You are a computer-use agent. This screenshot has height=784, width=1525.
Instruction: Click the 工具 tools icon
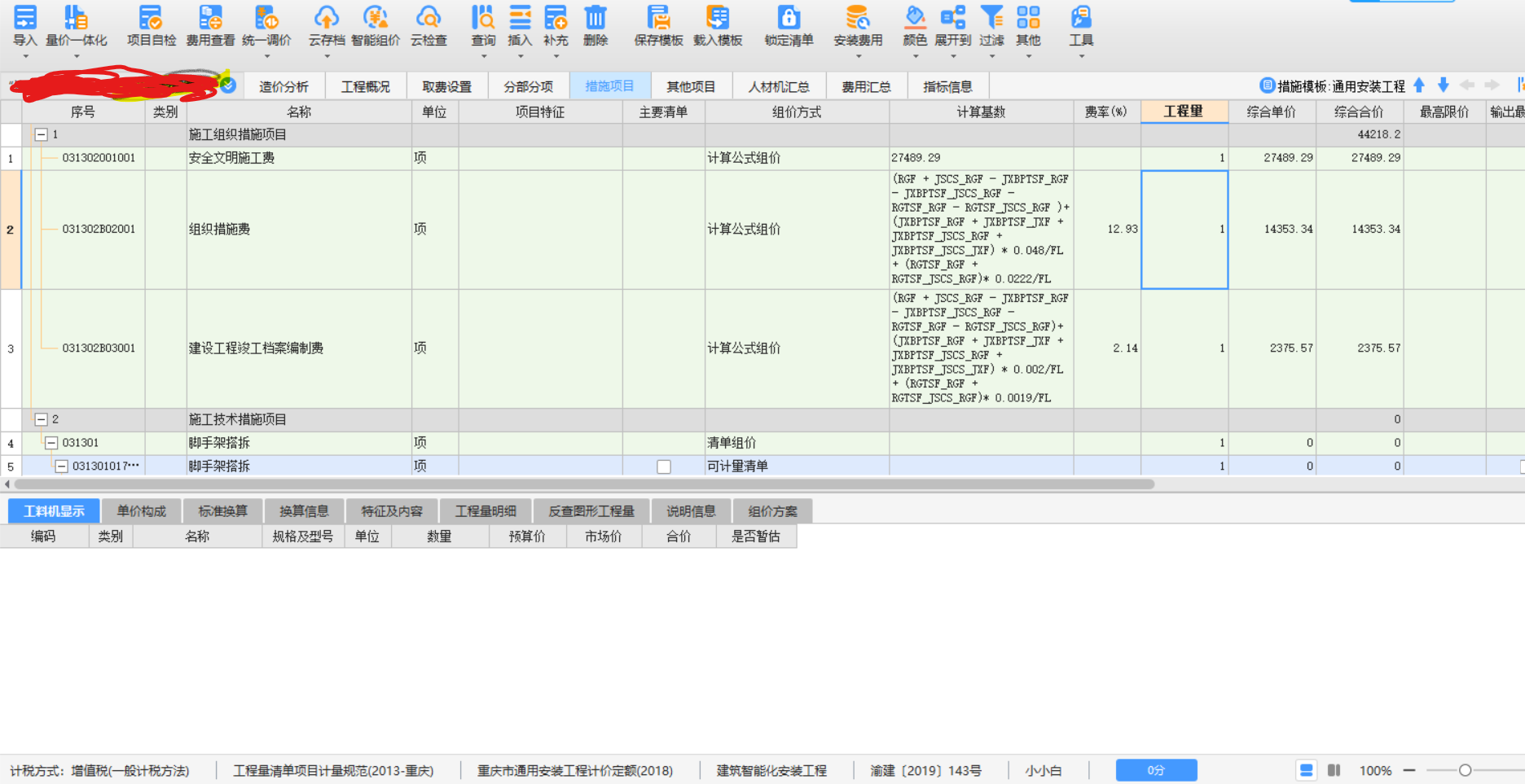[1081, 18]
